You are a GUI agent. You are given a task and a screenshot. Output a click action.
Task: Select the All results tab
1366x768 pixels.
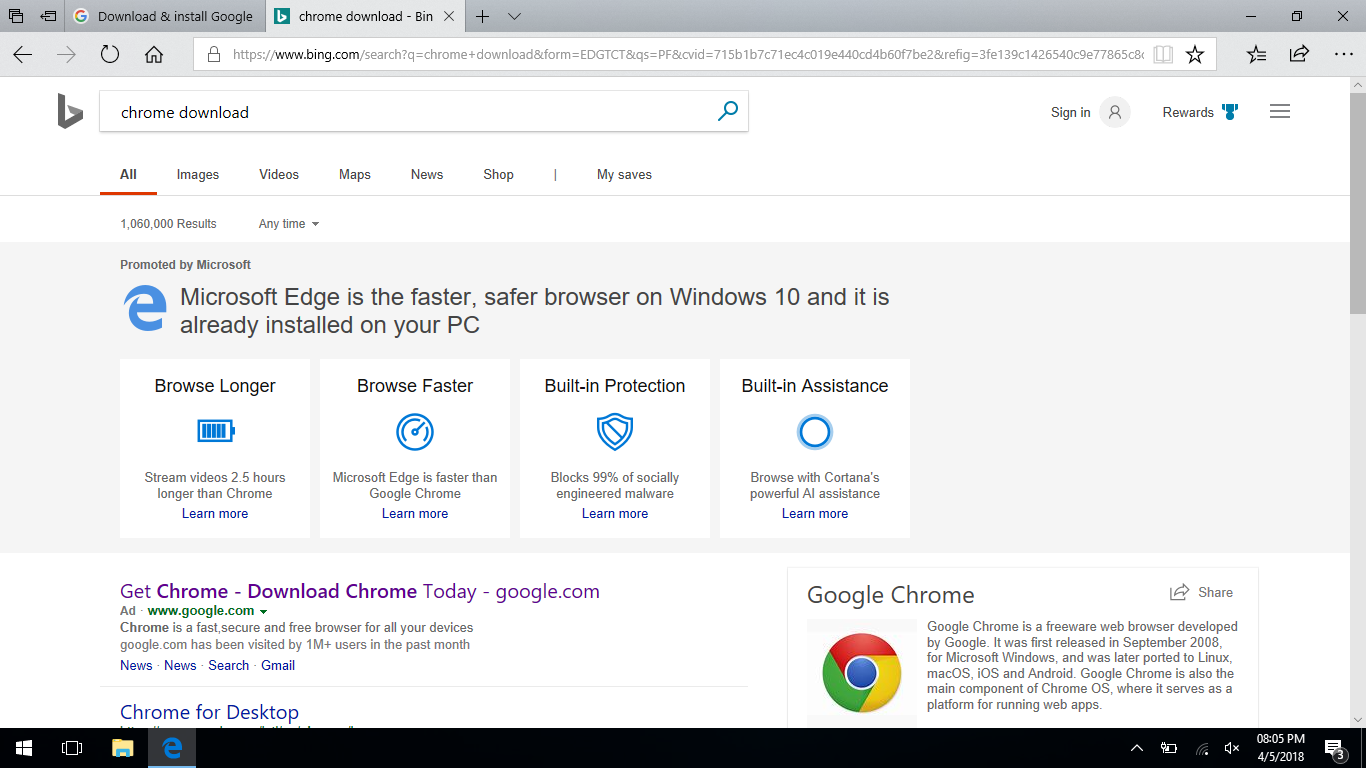click(128, 174)
